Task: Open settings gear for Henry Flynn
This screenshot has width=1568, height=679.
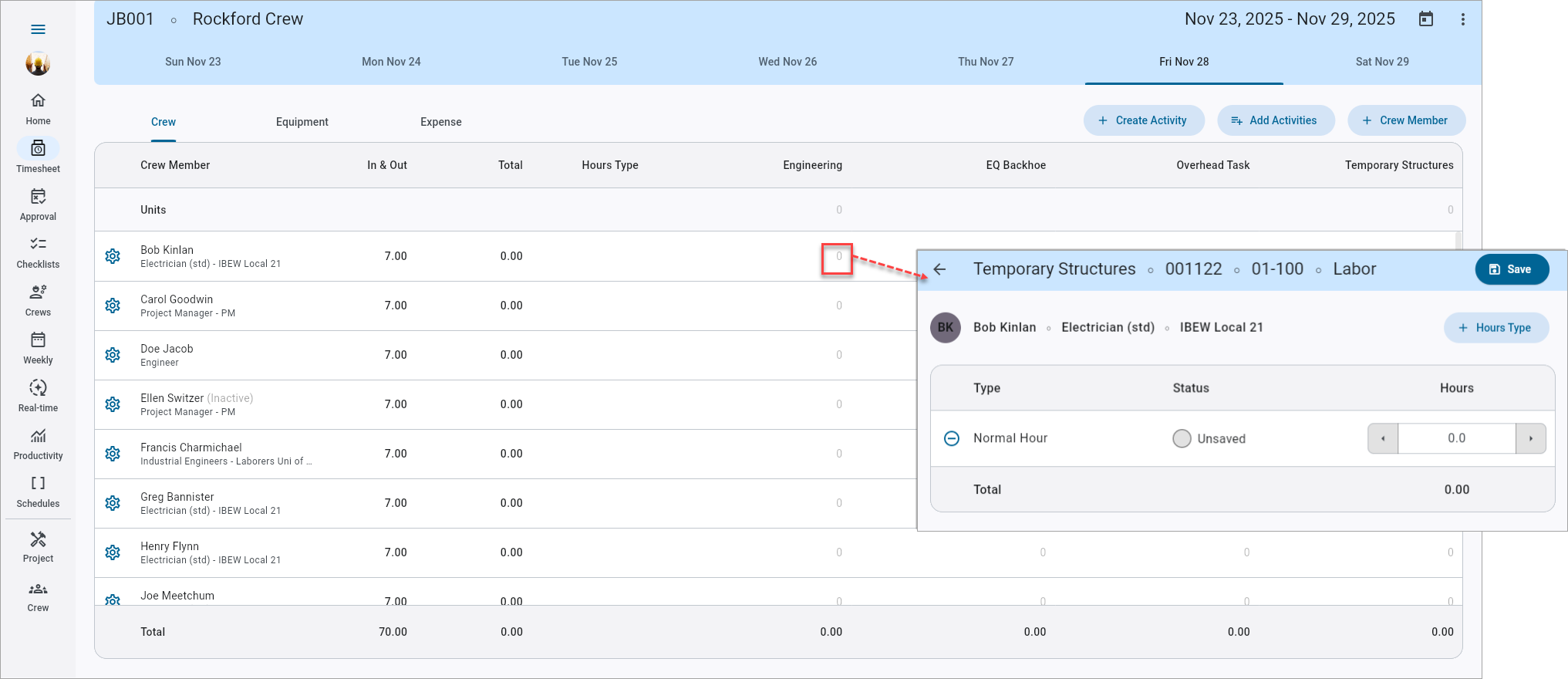Action: [113, 552]
